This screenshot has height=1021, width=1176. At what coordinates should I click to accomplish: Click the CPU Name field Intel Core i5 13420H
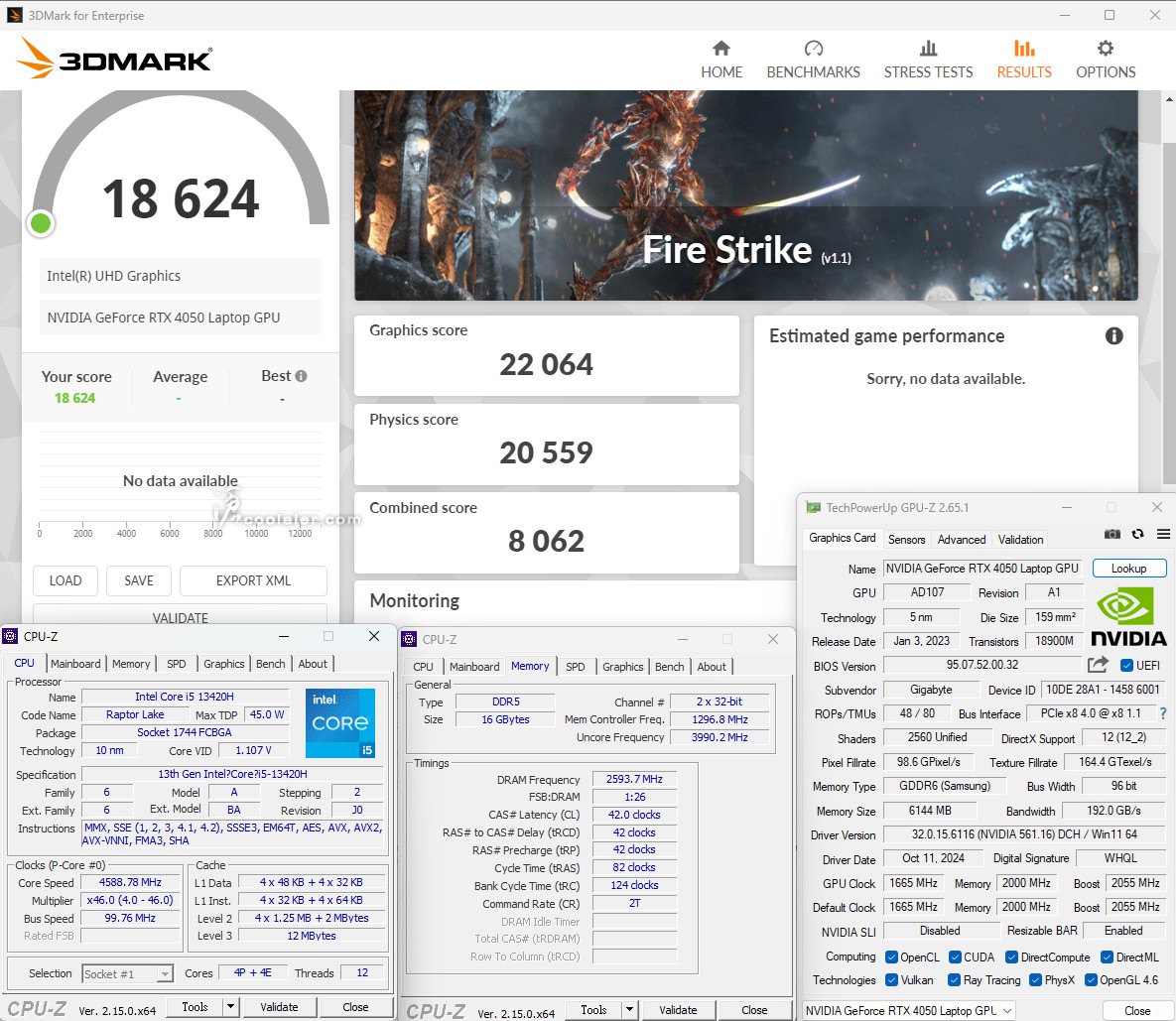coord(185,698)
